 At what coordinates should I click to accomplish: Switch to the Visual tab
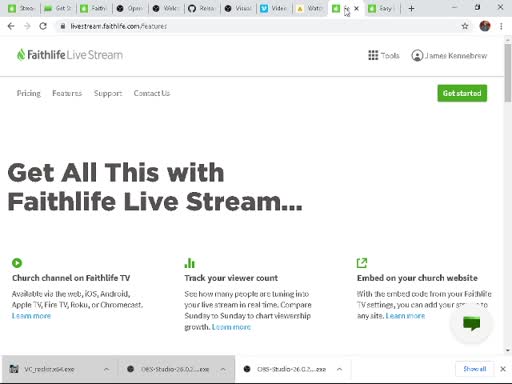237,9
